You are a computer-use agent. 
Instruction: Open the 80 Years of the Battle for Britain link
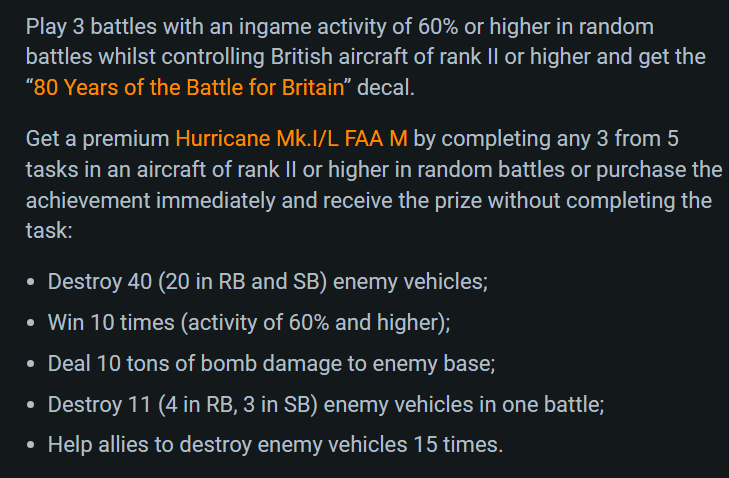(x=189, y=87)
